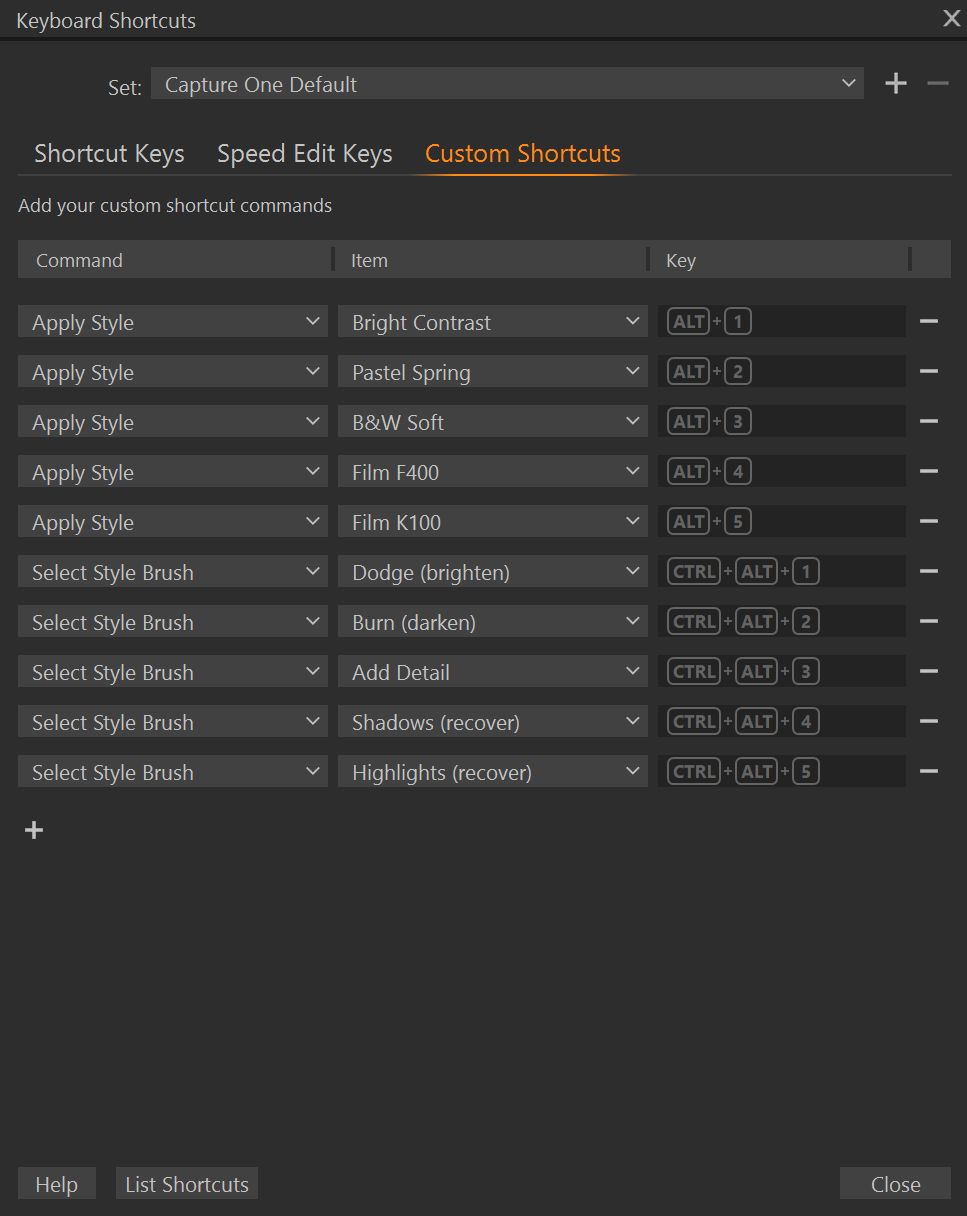Delete the Film F400 shortcut row
Viewport: 967px width, 1216px height.
[x=928, y=471]
